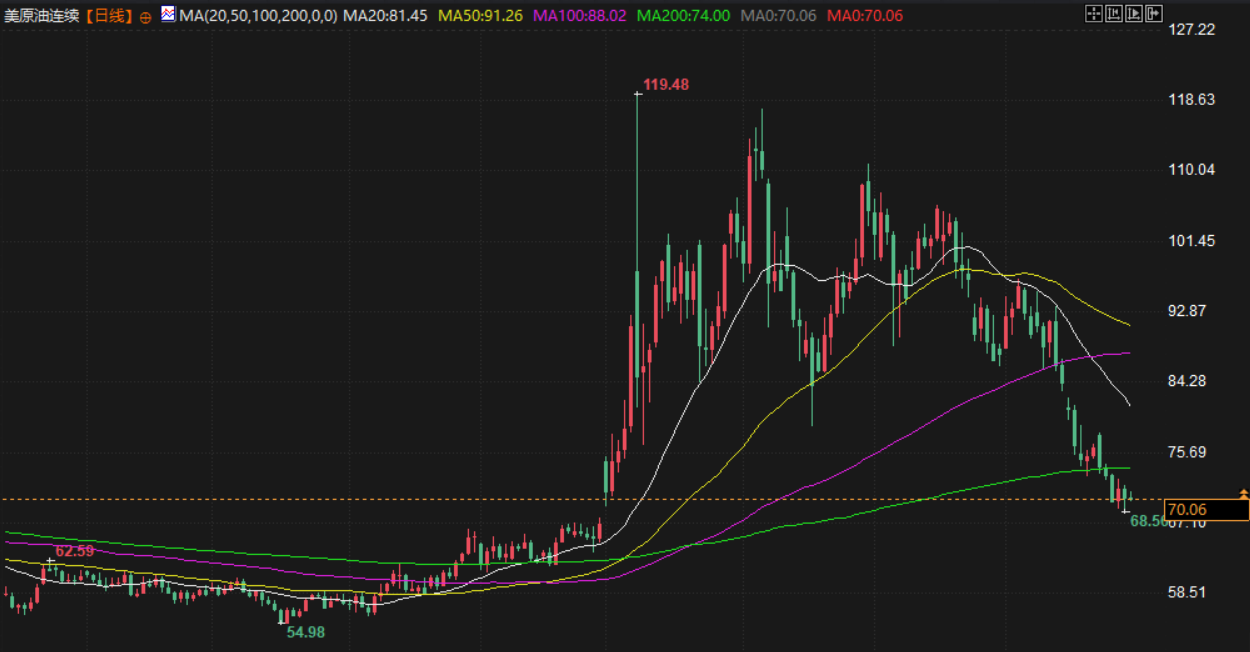Click the orange crosshair circle icon beside 日线

tap(145, 17)
